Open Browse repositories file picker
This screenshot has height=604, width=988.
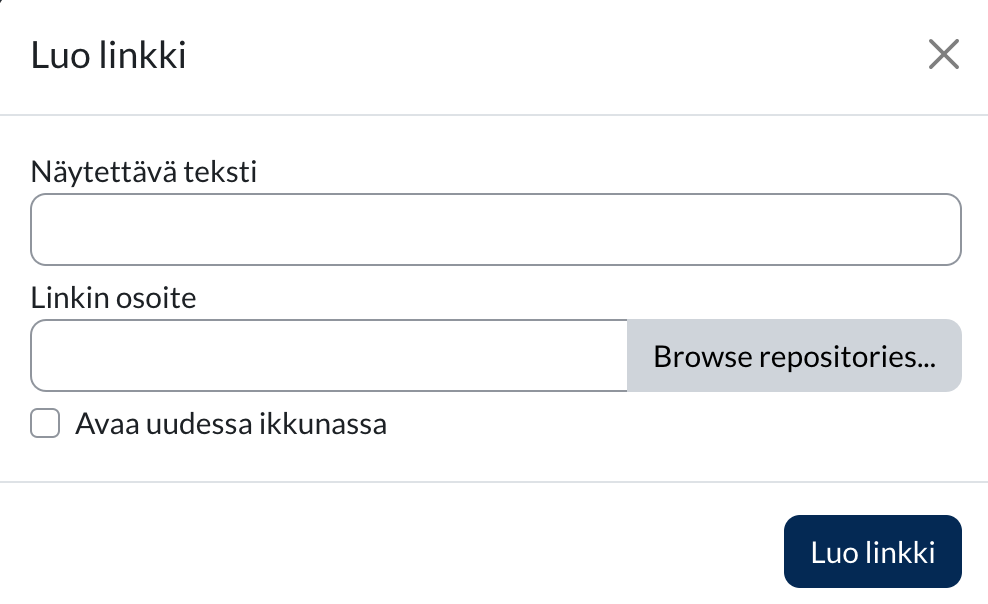click(x=794, y=356)
